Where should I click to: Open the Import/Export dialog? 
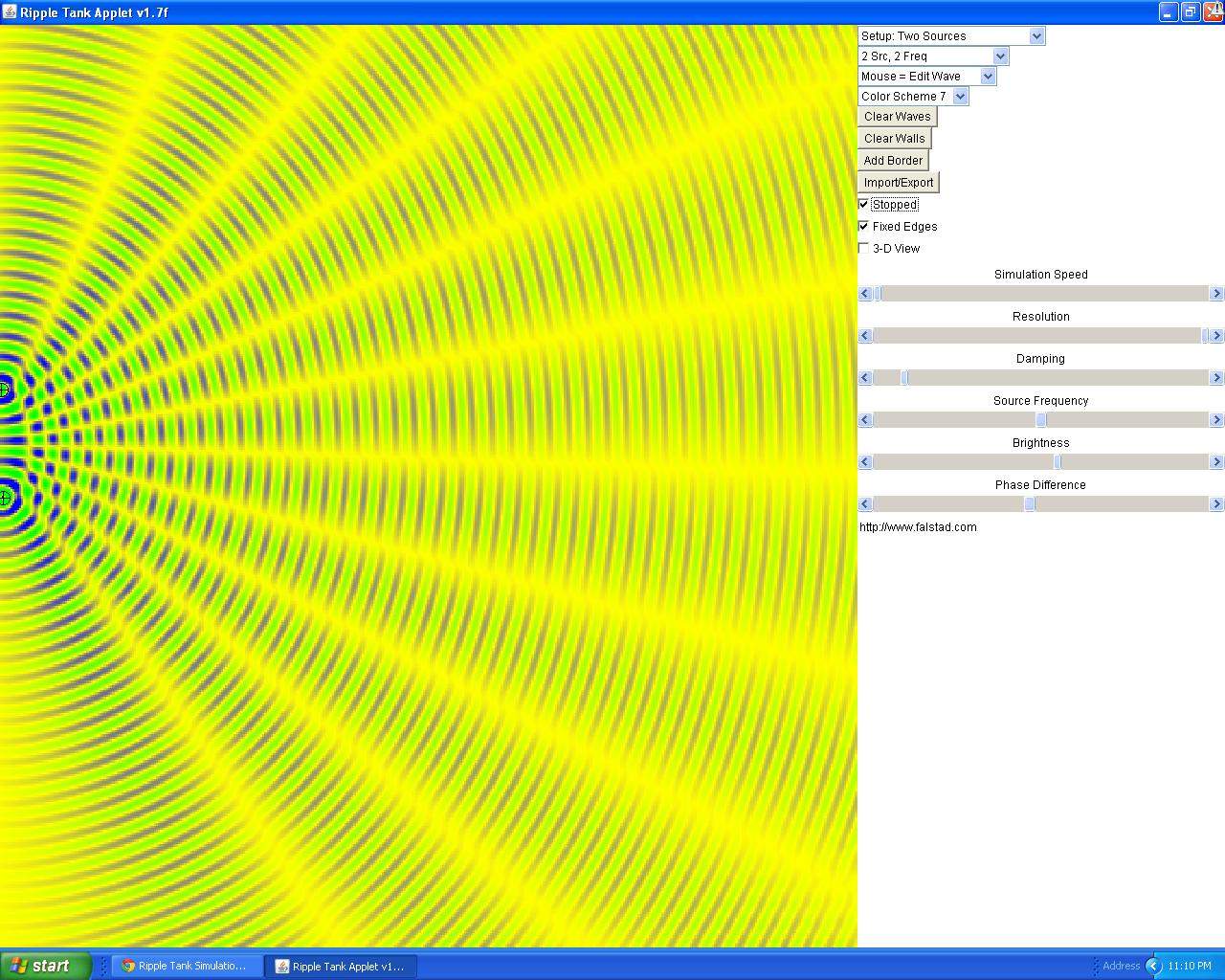899,183
